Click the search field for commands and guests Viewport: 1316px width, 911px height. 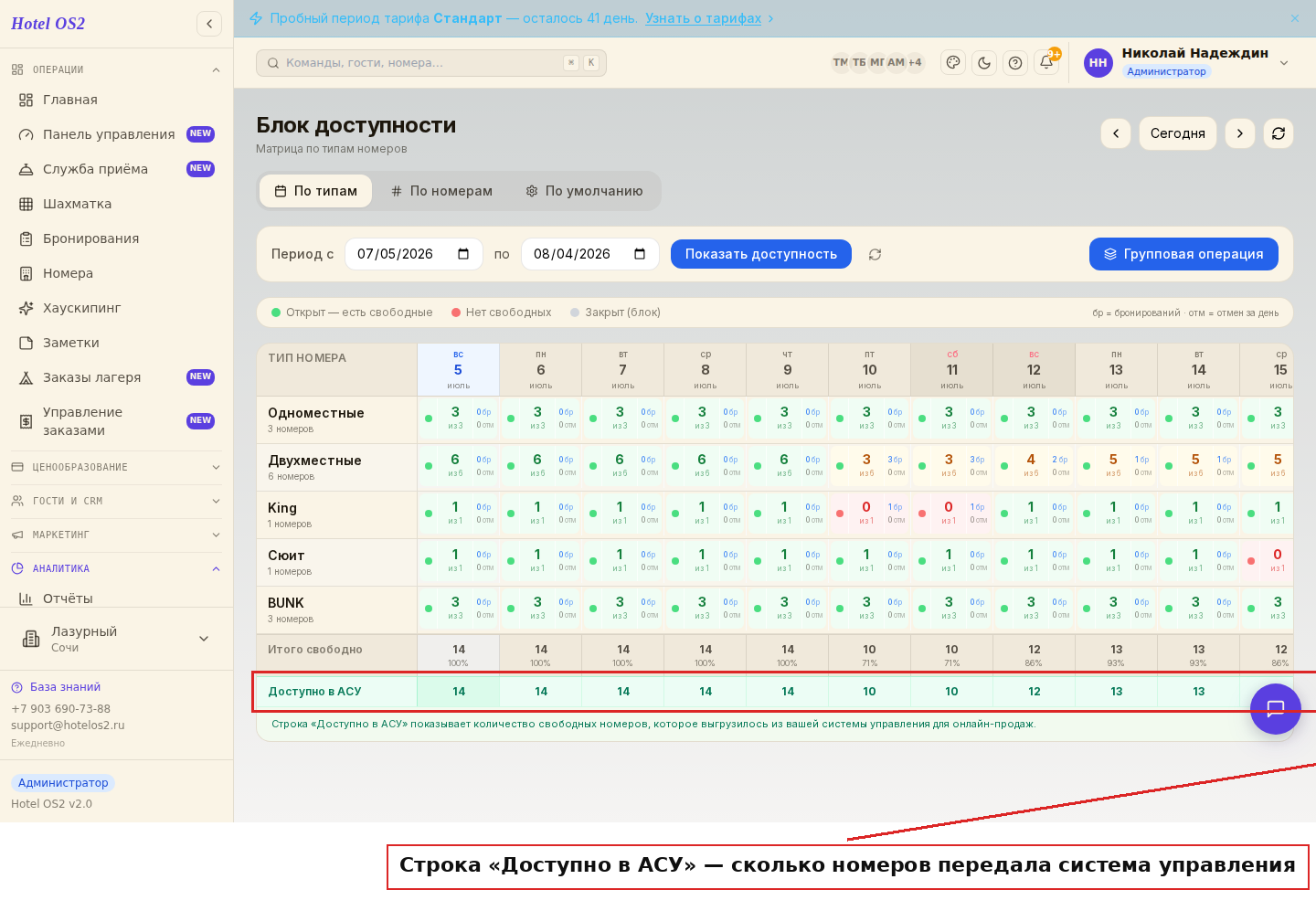tap(431, 63)
